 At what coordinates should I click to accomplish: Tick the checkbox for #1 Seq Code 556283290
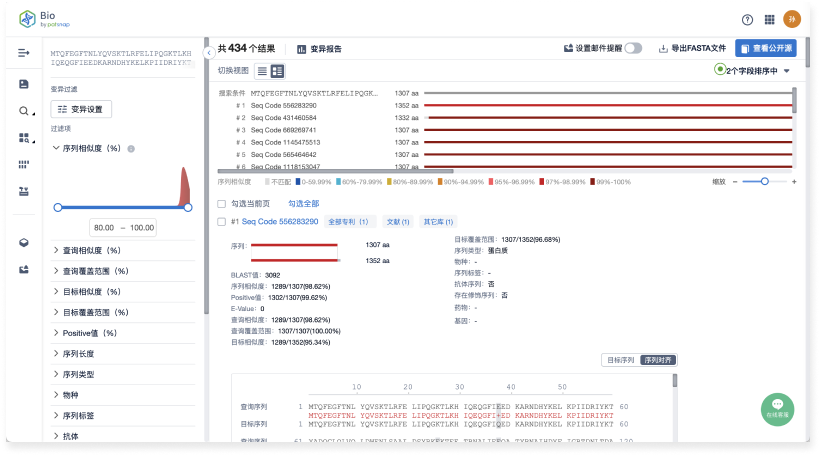click(222, 221)
